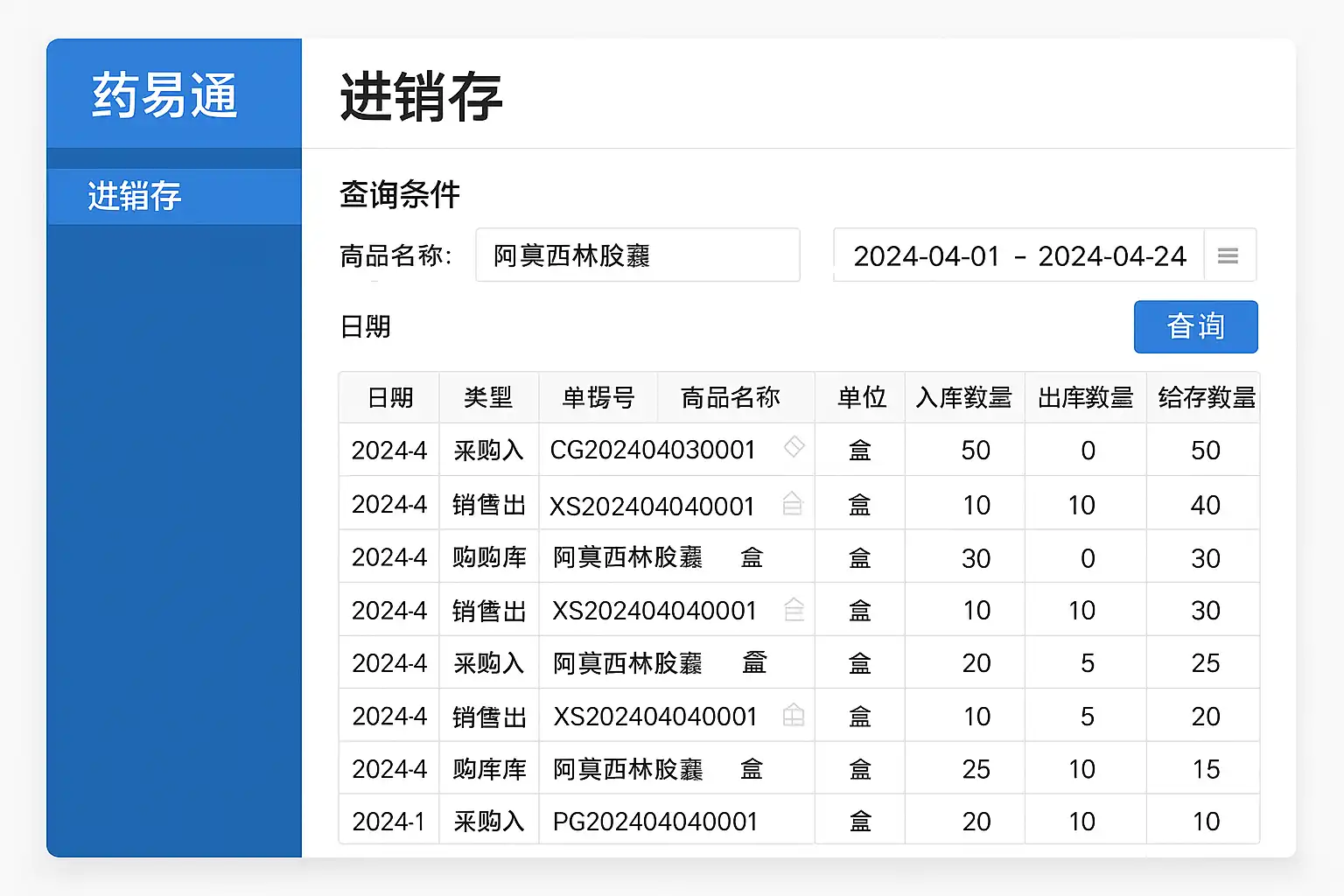This screenshot has height=896, width=1344.
Task: Sort by 日期 column header
Action: pyautogui.click(x=389, y=397)
